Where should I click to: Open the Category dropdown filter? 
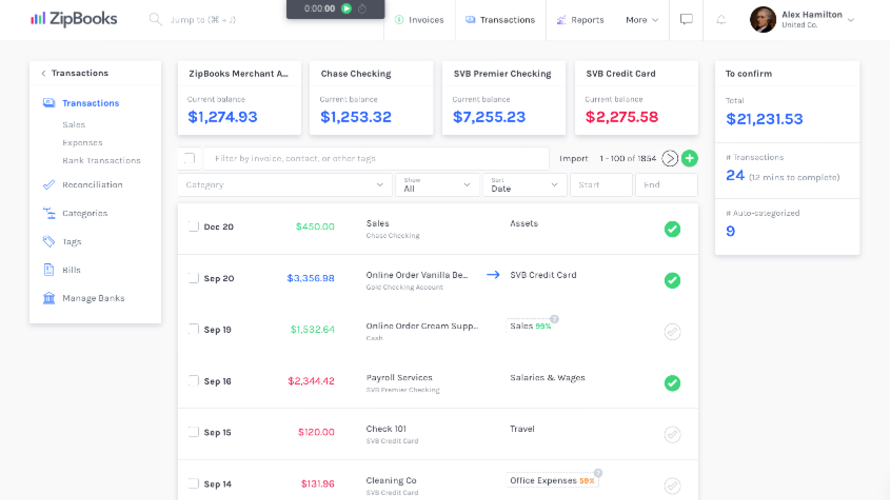click(x=285, y=185)
